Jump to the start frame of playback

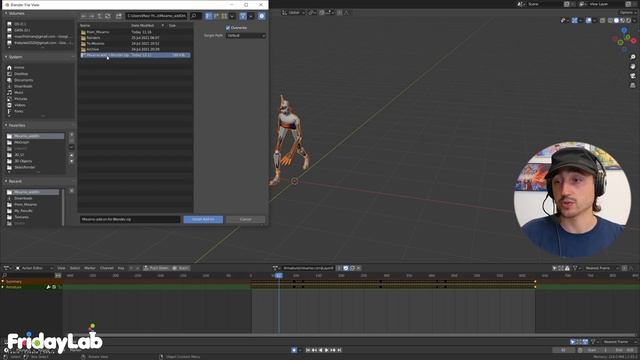point(308,350)
